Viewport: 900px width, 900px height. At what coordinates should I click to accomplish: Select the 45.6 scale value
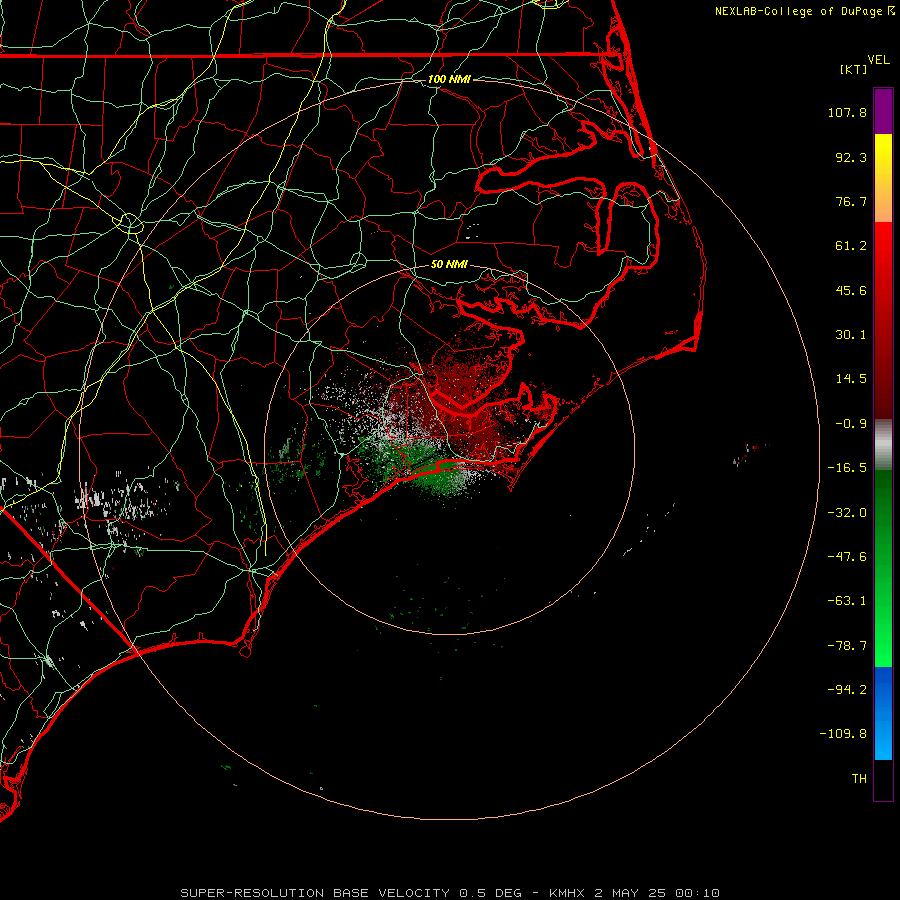pyautogui.click(x=851, y=290)
